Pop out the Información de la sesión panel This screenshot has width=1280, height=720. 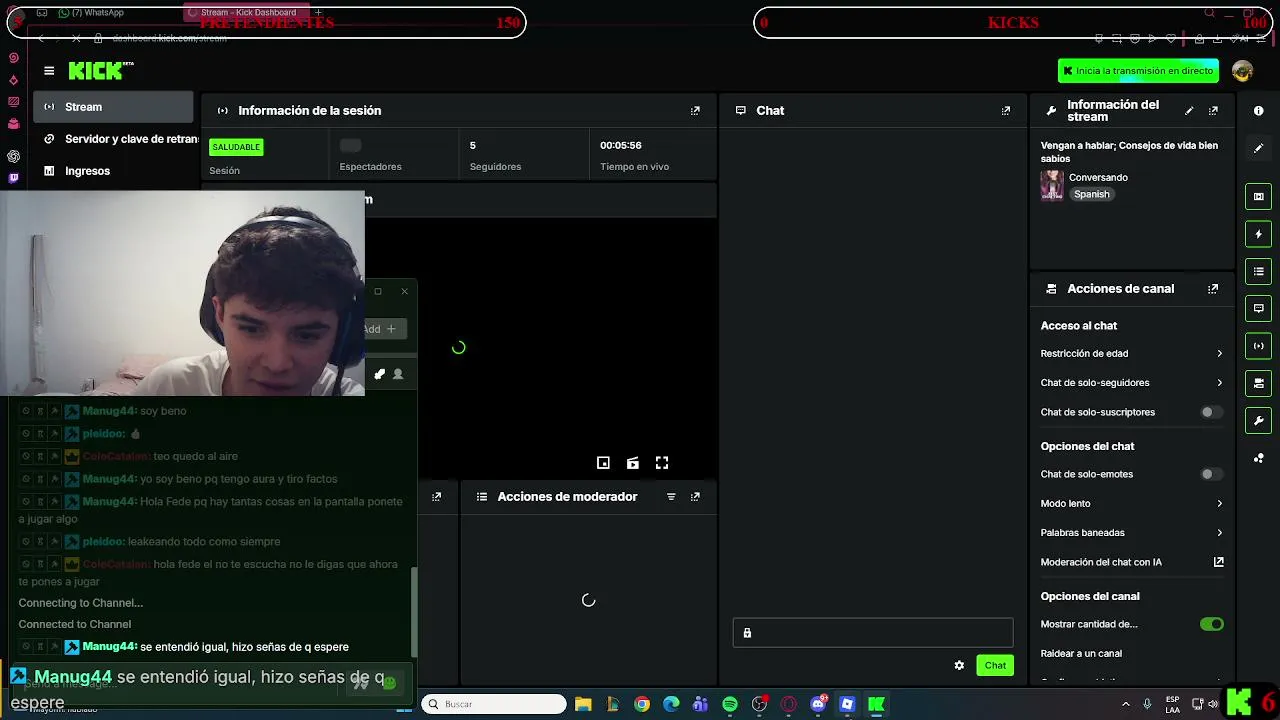click(695, 111)
